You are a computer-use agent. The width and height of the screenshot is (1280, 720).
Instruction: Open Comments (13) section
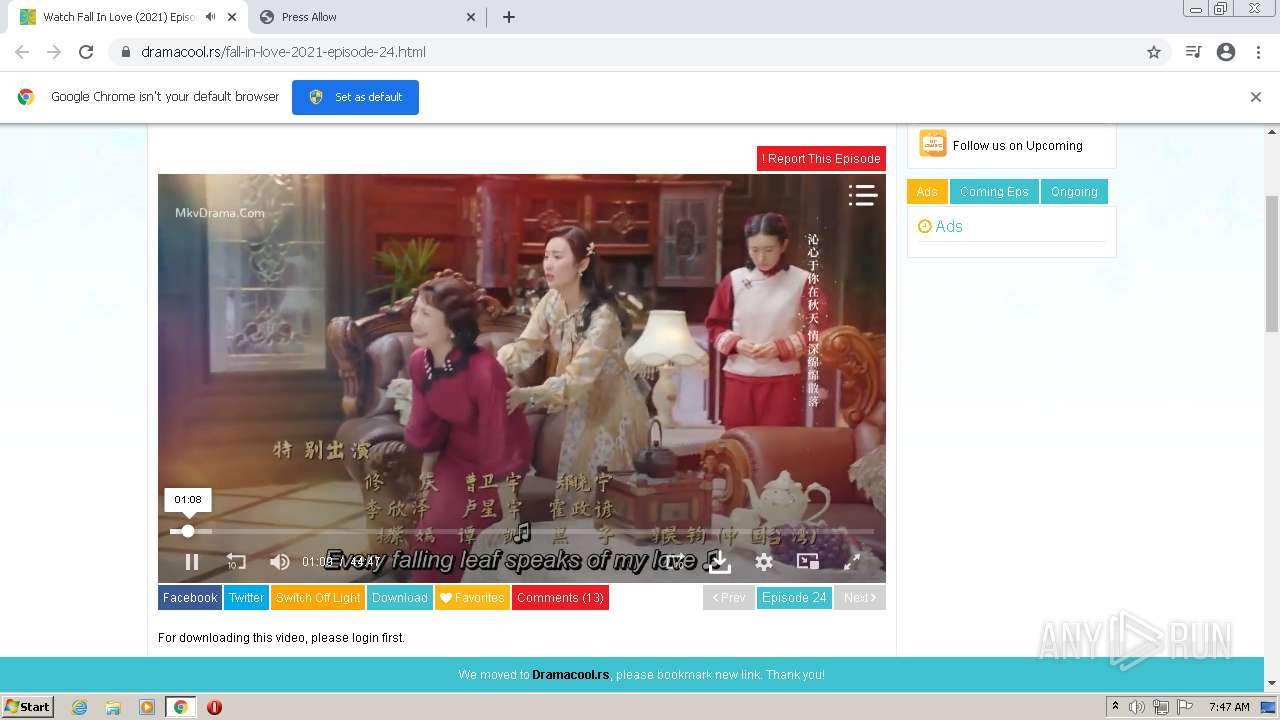coord(560,598)
